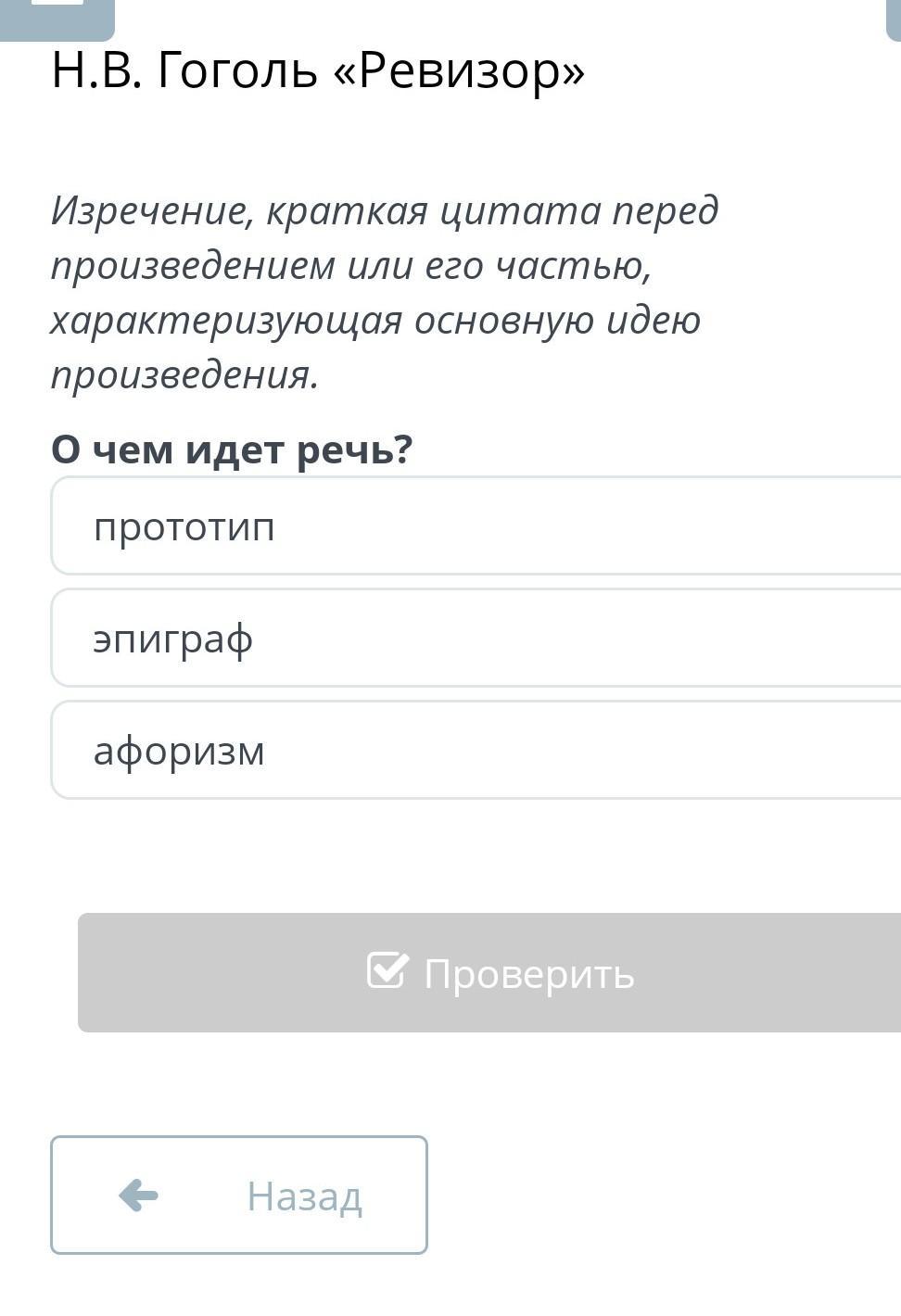Screen dimensions: 901x1316
Task: Tap the word «прототип» in first option
Action: point(184,527)
